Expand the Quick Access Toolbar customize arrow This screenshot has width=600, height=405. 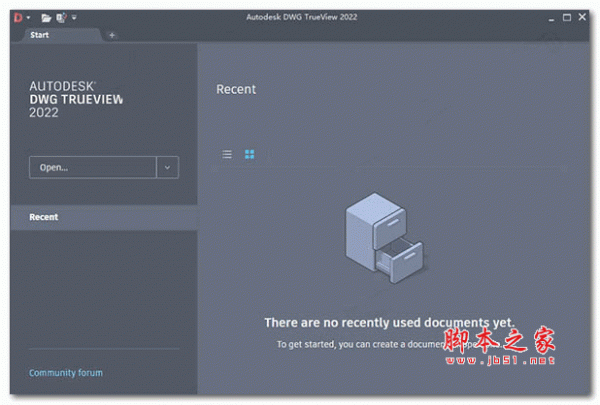pos(74,17)
